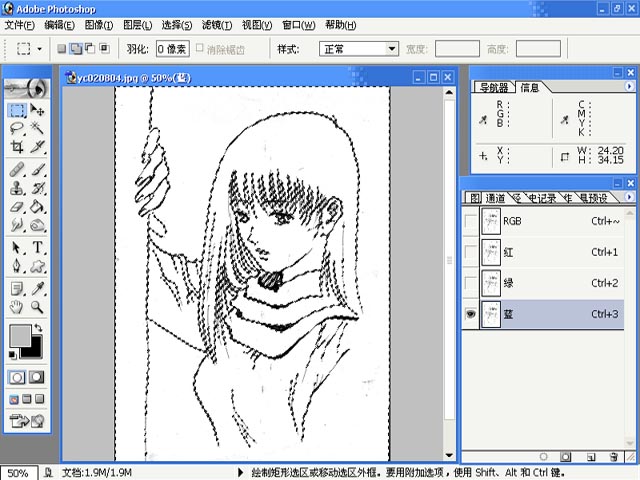Screen dimensions: 640x480
Task: Click load channel as selection icon
Action: point(543,457)
